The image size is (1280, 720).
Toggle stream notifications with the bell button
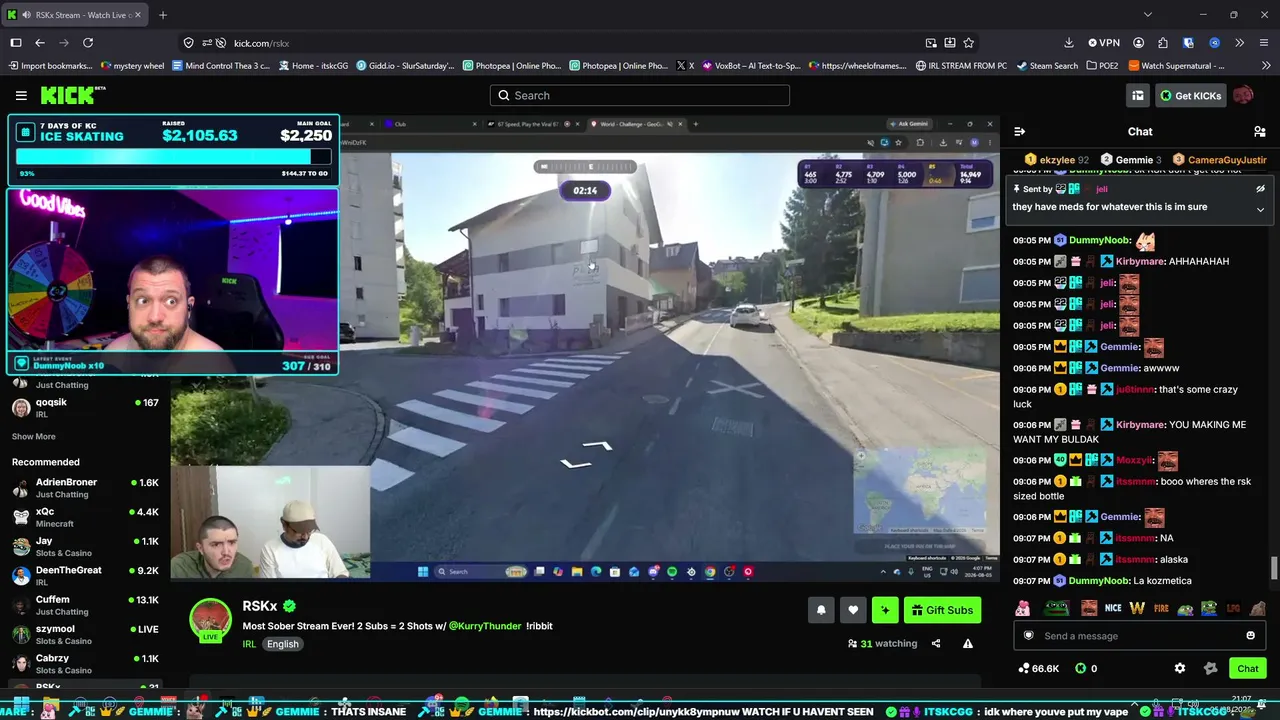pos(821,610)
